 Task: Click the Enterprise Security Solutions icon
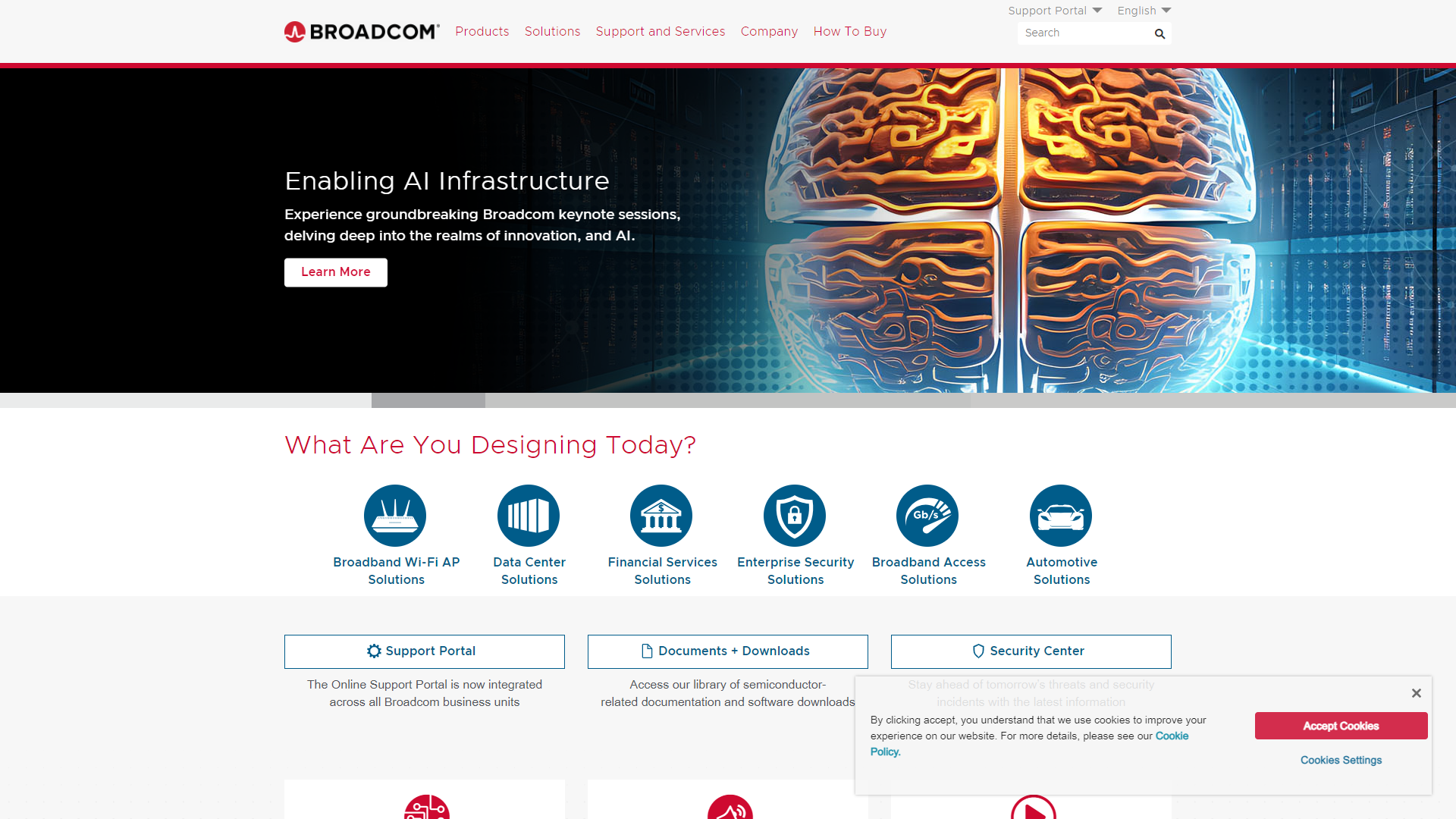point(794,515)
